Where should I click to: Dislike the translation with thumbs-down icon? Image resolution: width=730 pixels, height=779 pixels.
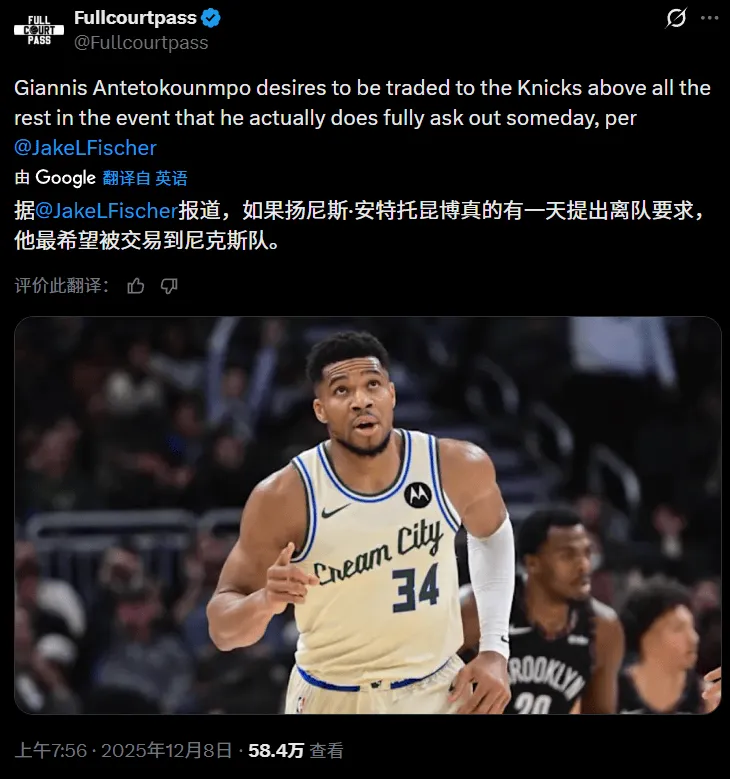point(169,286)
